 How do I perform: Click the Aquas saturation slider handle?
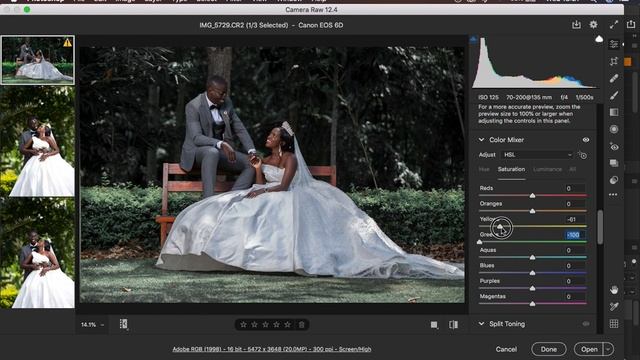[x=532, y=258]
